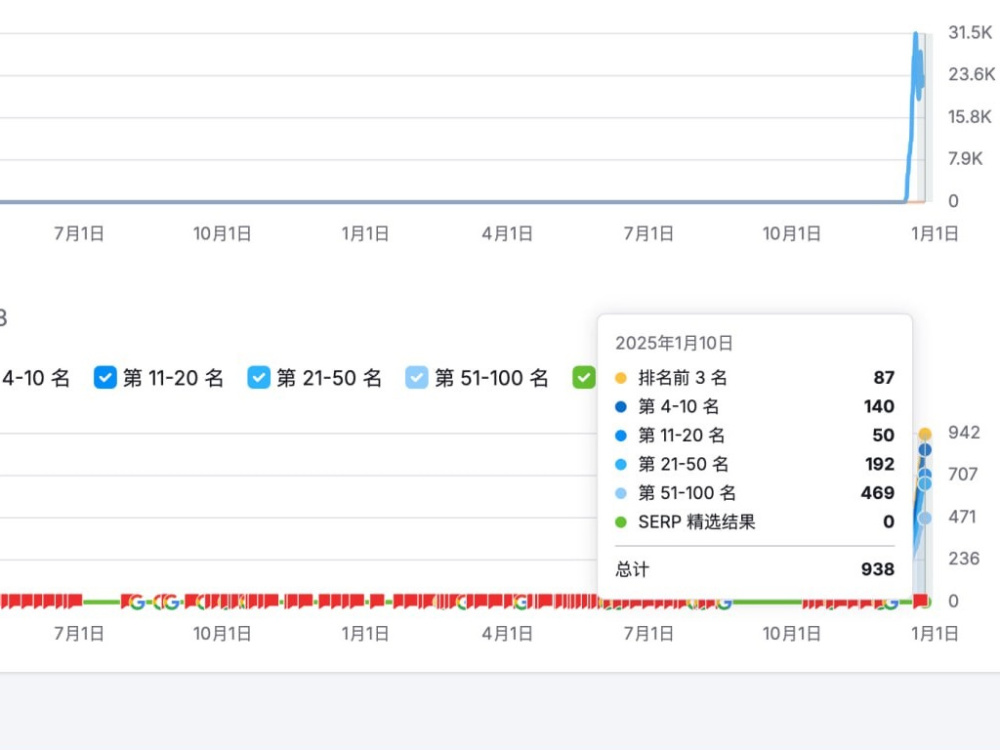The height and width of the screenshot is (750, 1000).
Task: Click the tooltip date 2025年1月10日
Action: 674,343
